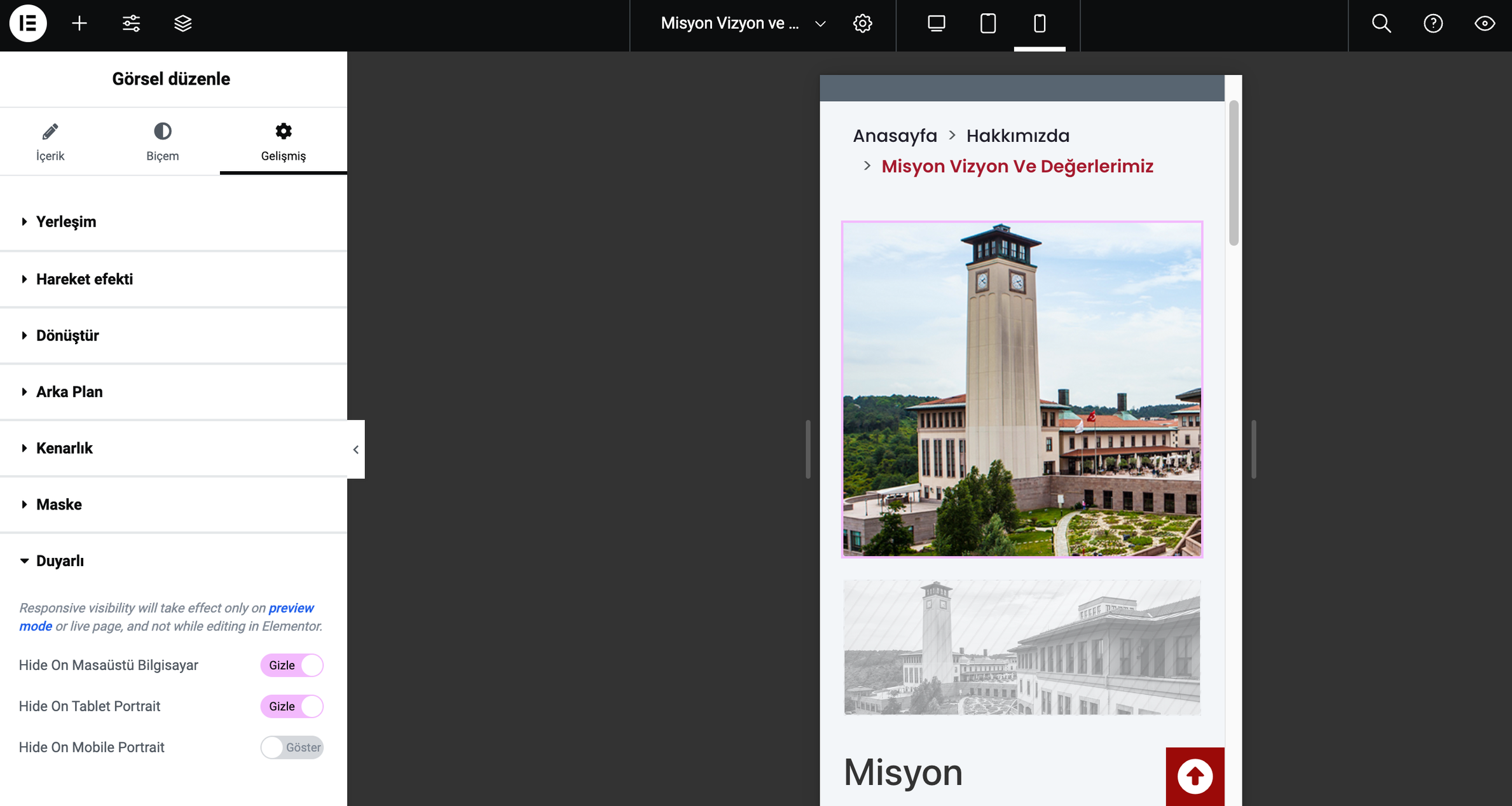Expand the Hareket efekti section

click(84, 279)
